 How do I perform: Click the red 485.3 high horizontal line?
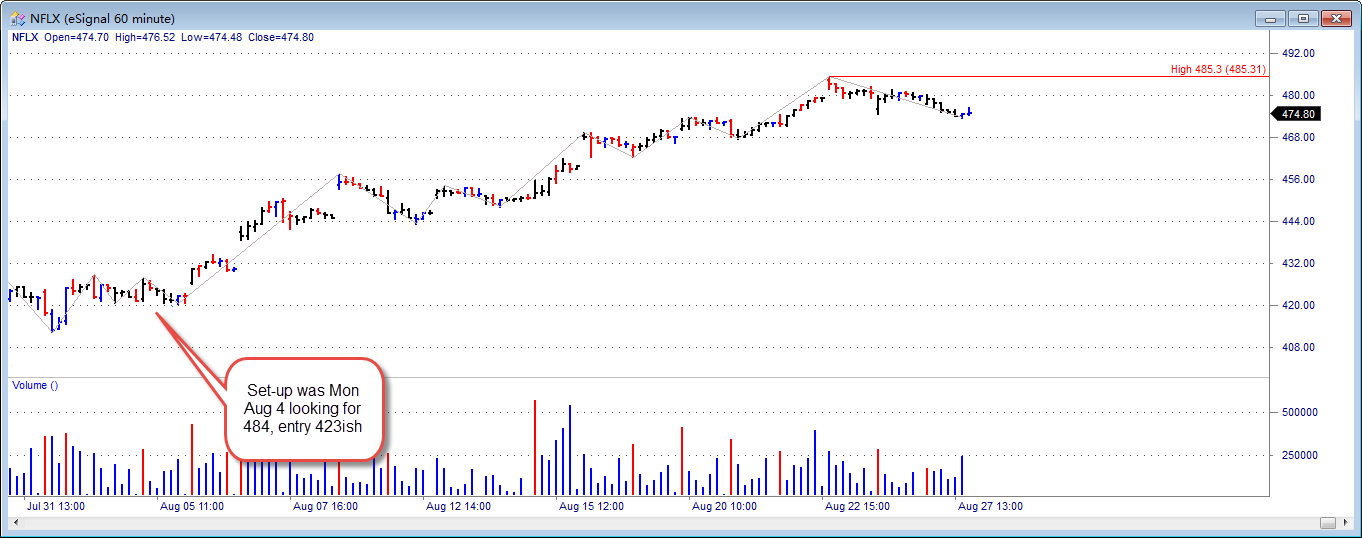click(1048, 76)
